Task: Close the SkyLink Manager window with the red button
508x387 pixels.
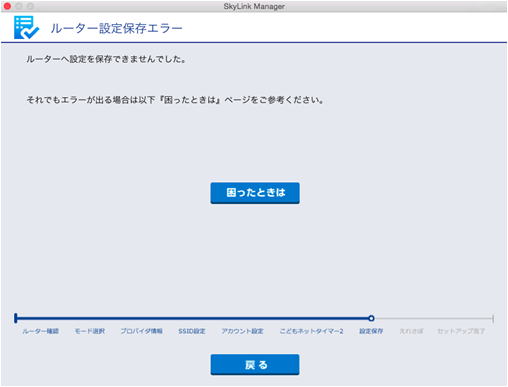Action: pyautogui.click(x=7, y=6)
